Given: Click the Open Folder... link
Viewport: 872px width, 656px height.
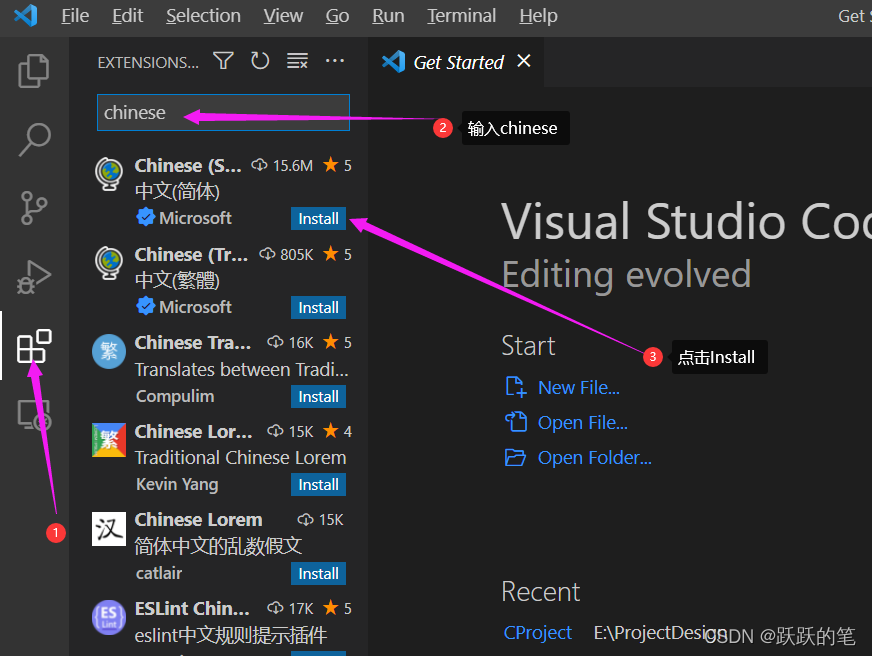Looking at the screenshot, I should coord(594,458).
